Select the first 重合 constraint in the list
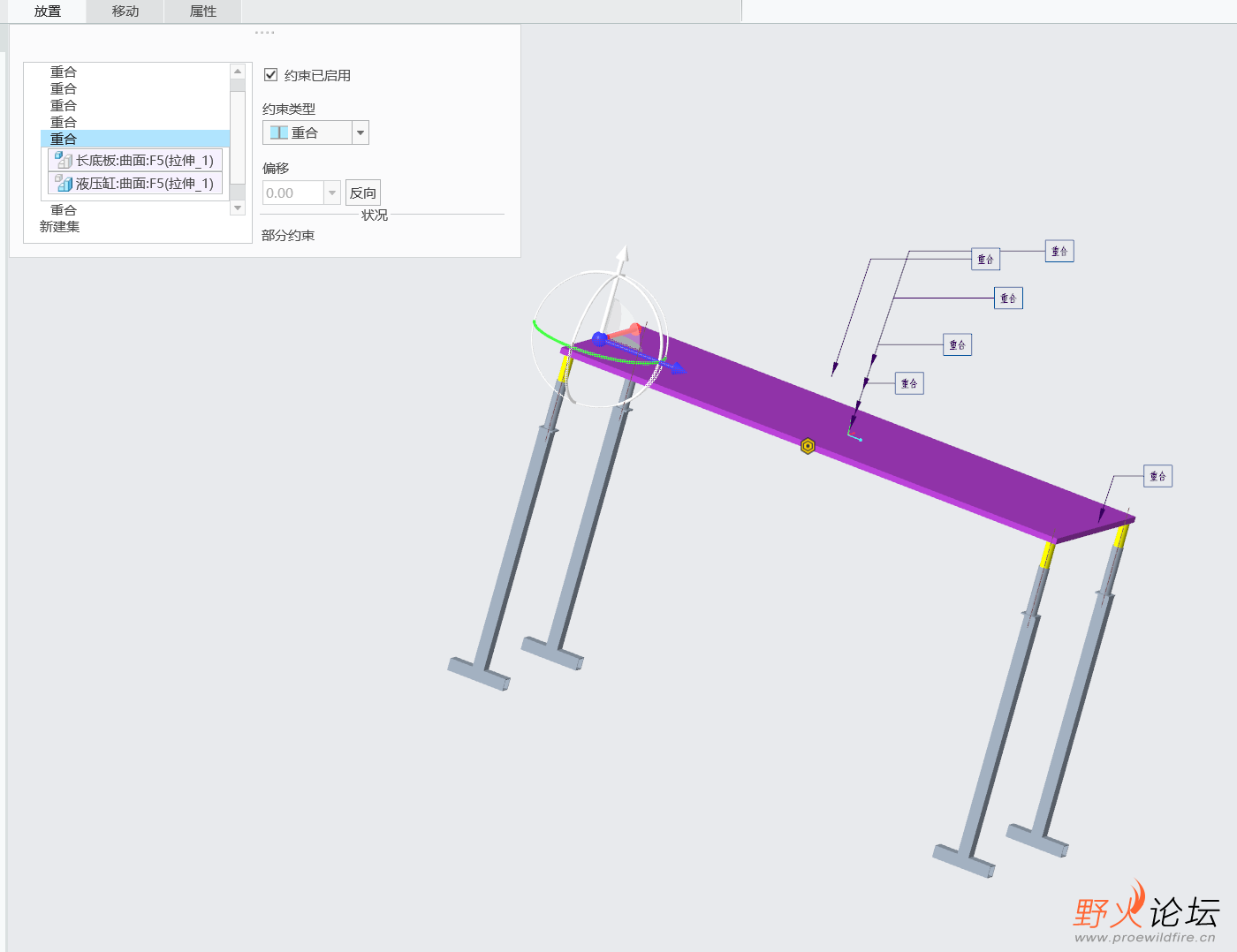1237x952 pixels. tap(64, 72)
